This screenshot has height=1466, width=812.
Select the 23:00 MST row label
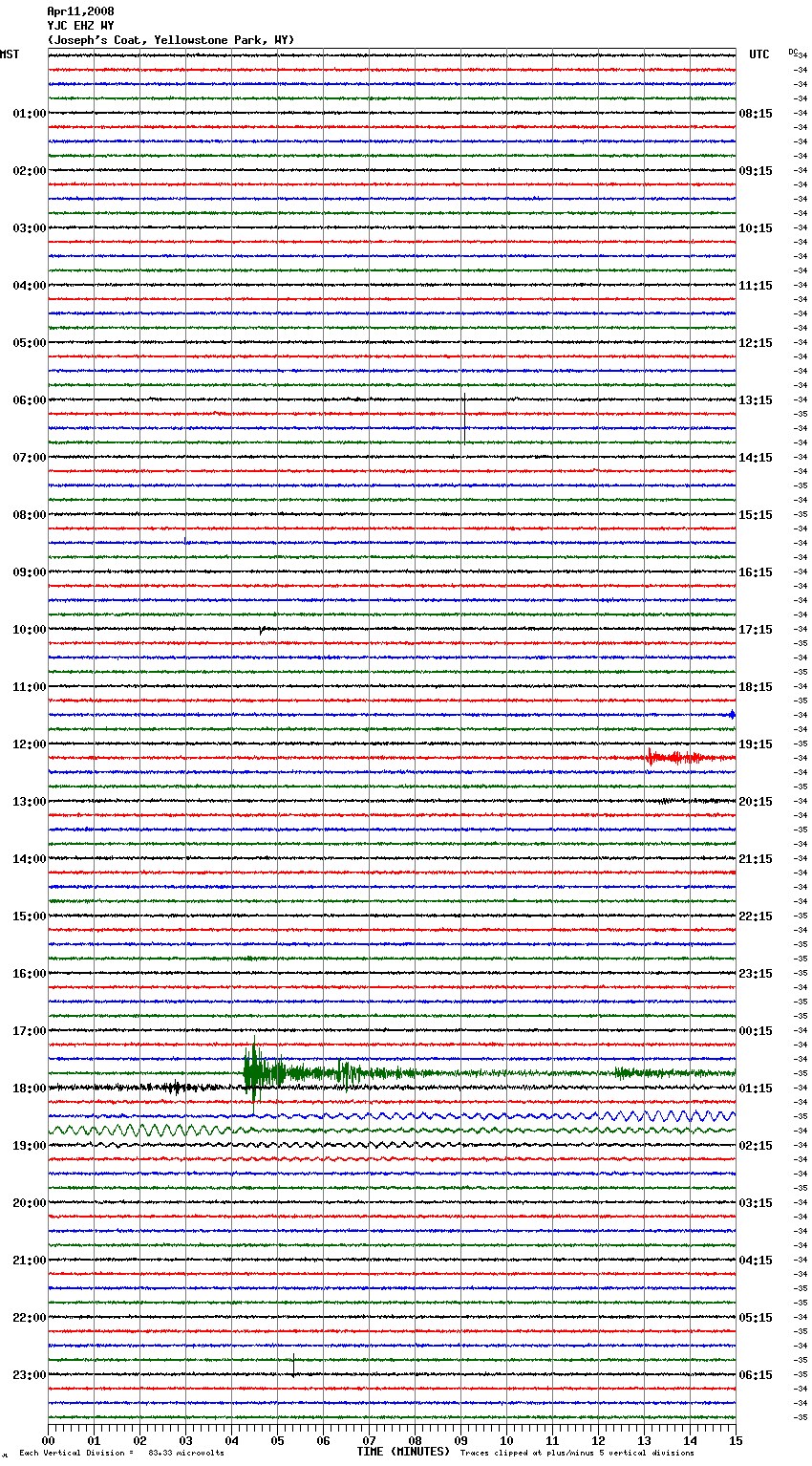[x=30, y=1375]
